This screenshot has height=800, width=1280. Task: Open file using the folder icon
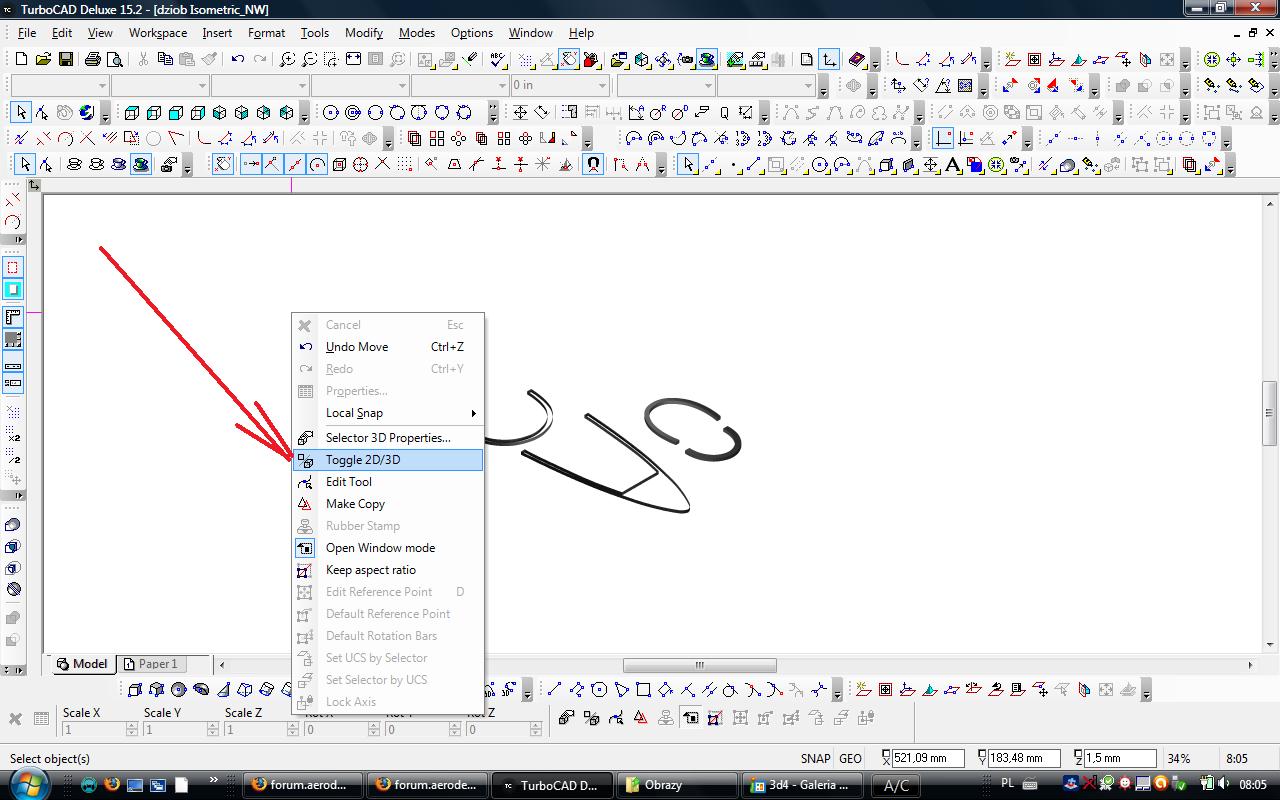pos(43,60)
